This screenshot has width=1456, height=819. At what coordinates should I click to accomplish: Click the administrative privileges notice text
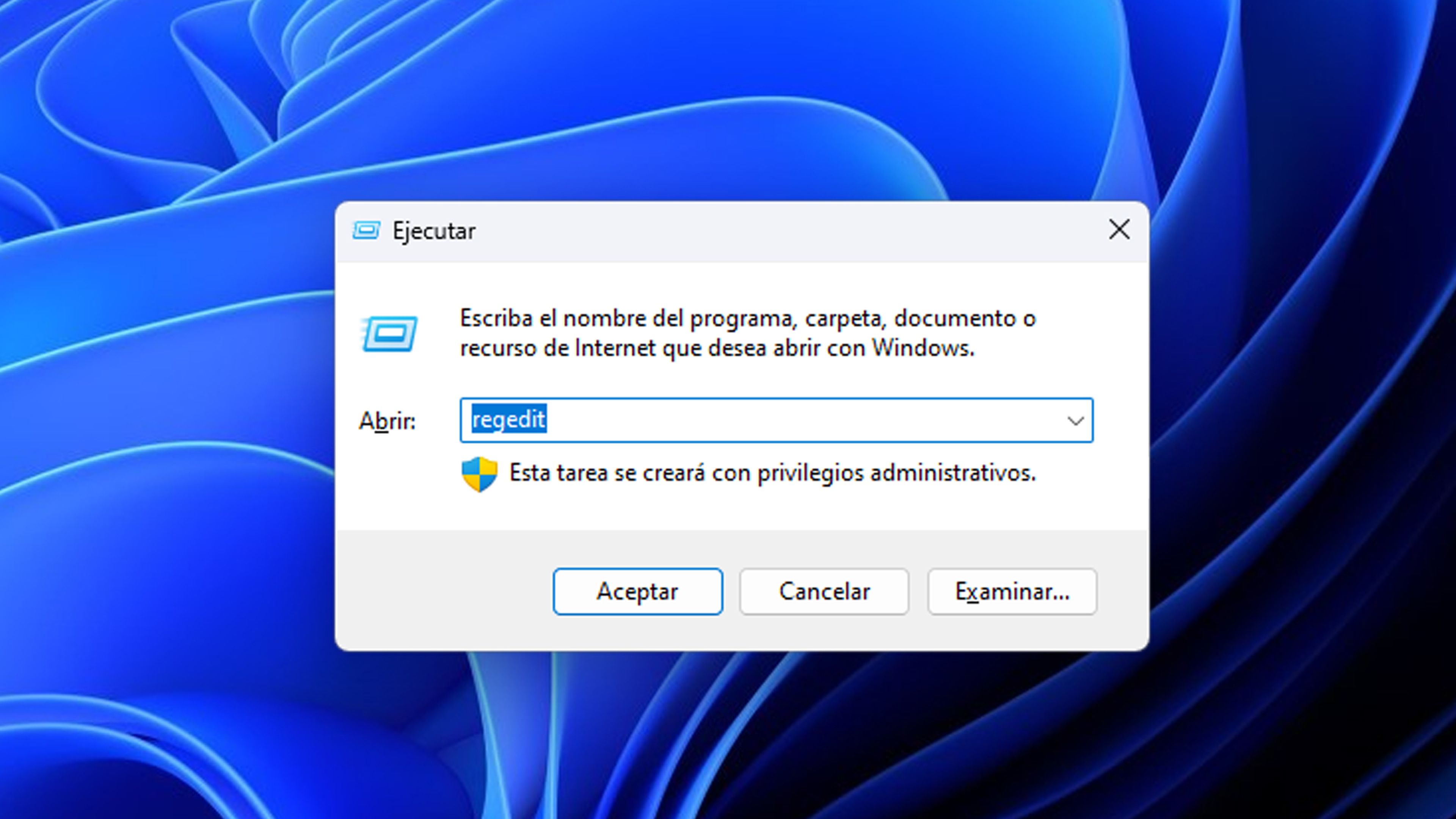click(x=772, y=473)
